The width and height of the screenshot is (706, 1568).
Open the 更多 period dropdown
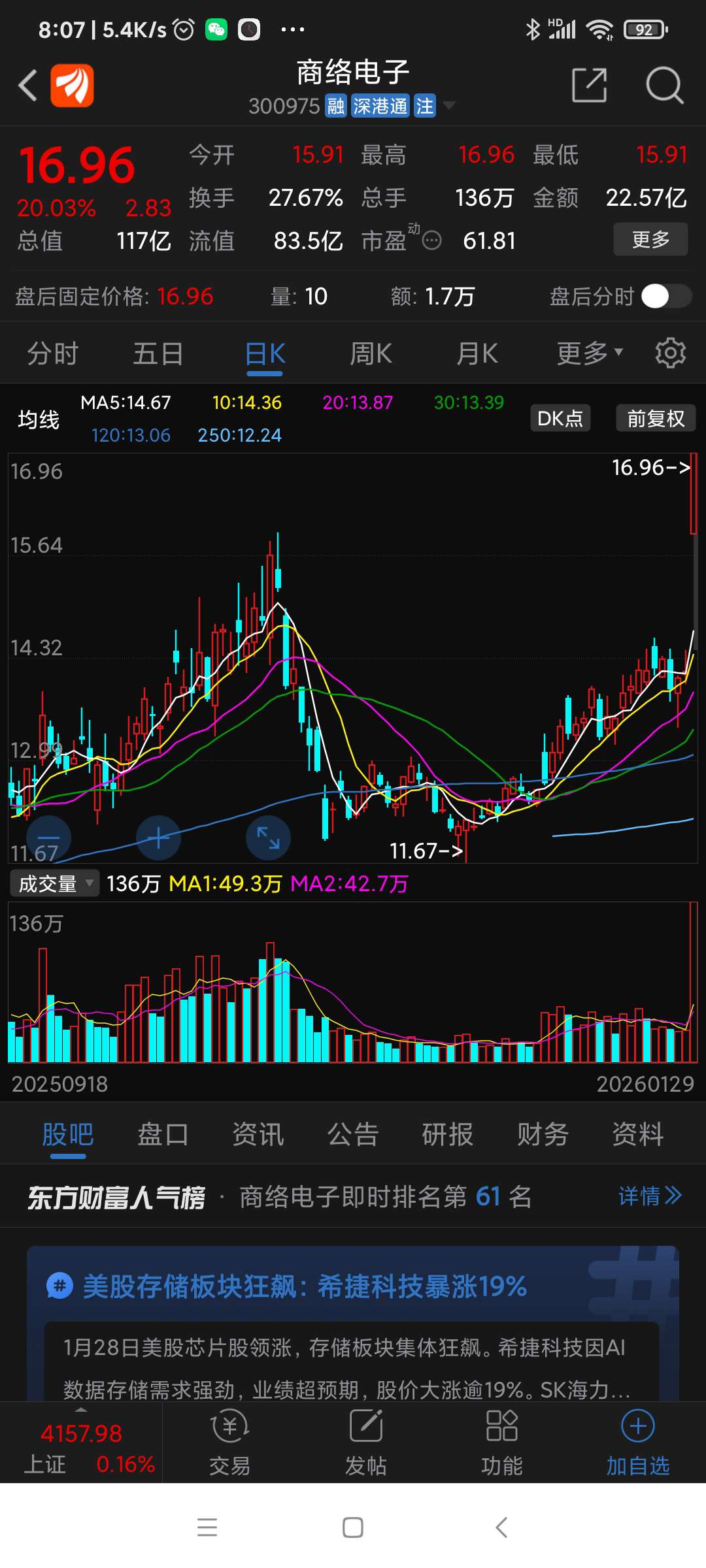click(590, 353)
